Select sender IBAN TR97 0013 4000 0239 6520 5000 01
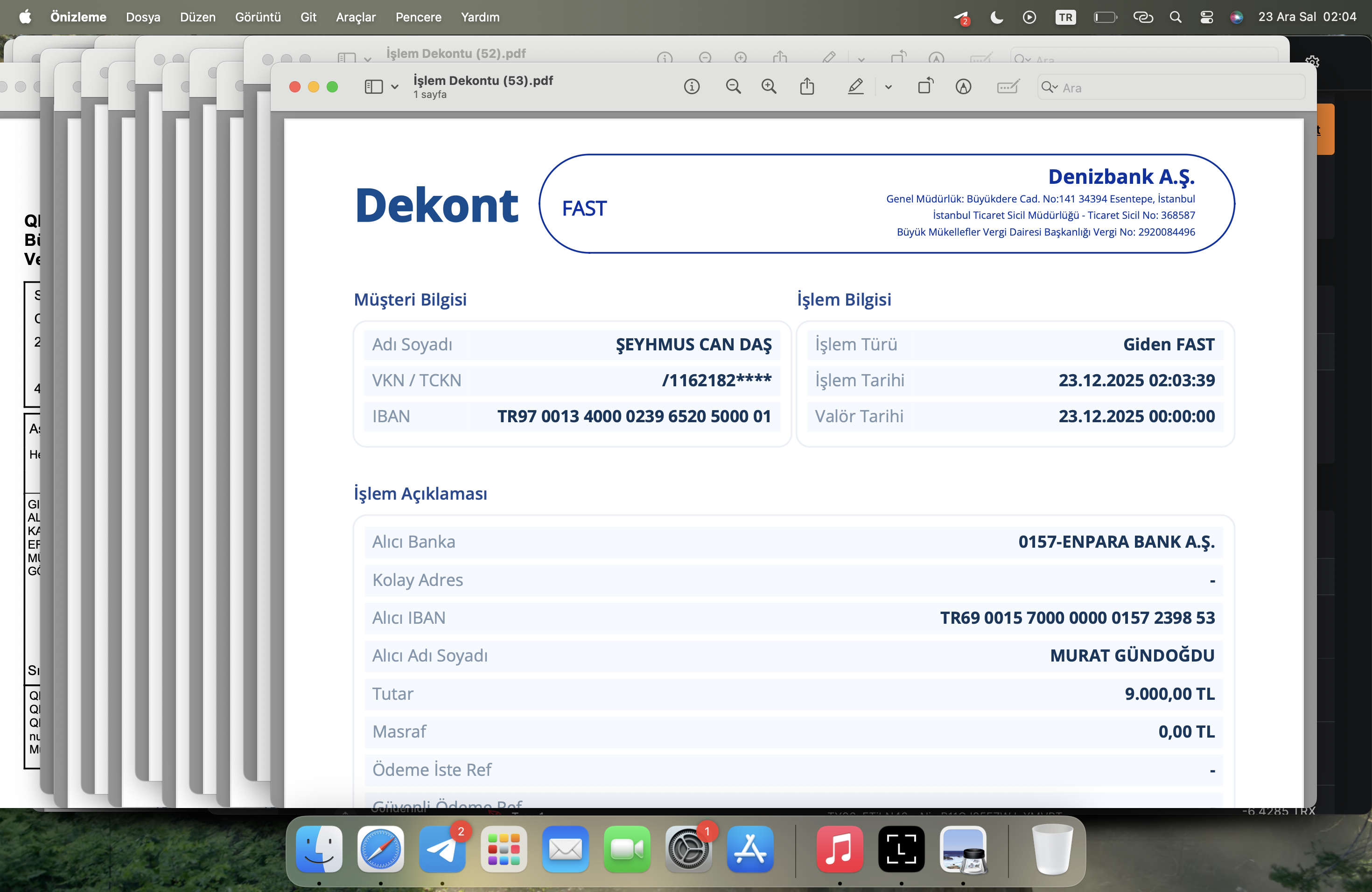The width and height of the screenshot is (1372, 892). pyautogui.click(x=634, y=416)
